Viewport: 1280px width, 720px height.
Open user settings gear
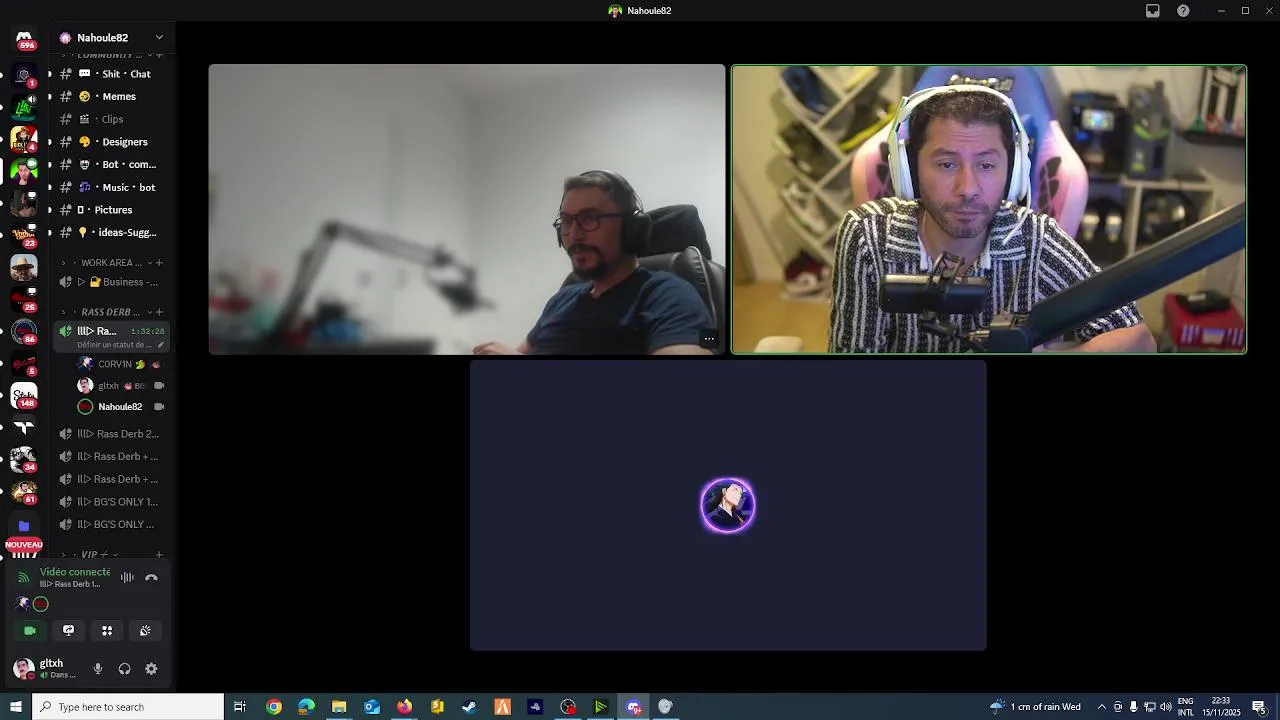pyautogui.click(x=151, y=669)
